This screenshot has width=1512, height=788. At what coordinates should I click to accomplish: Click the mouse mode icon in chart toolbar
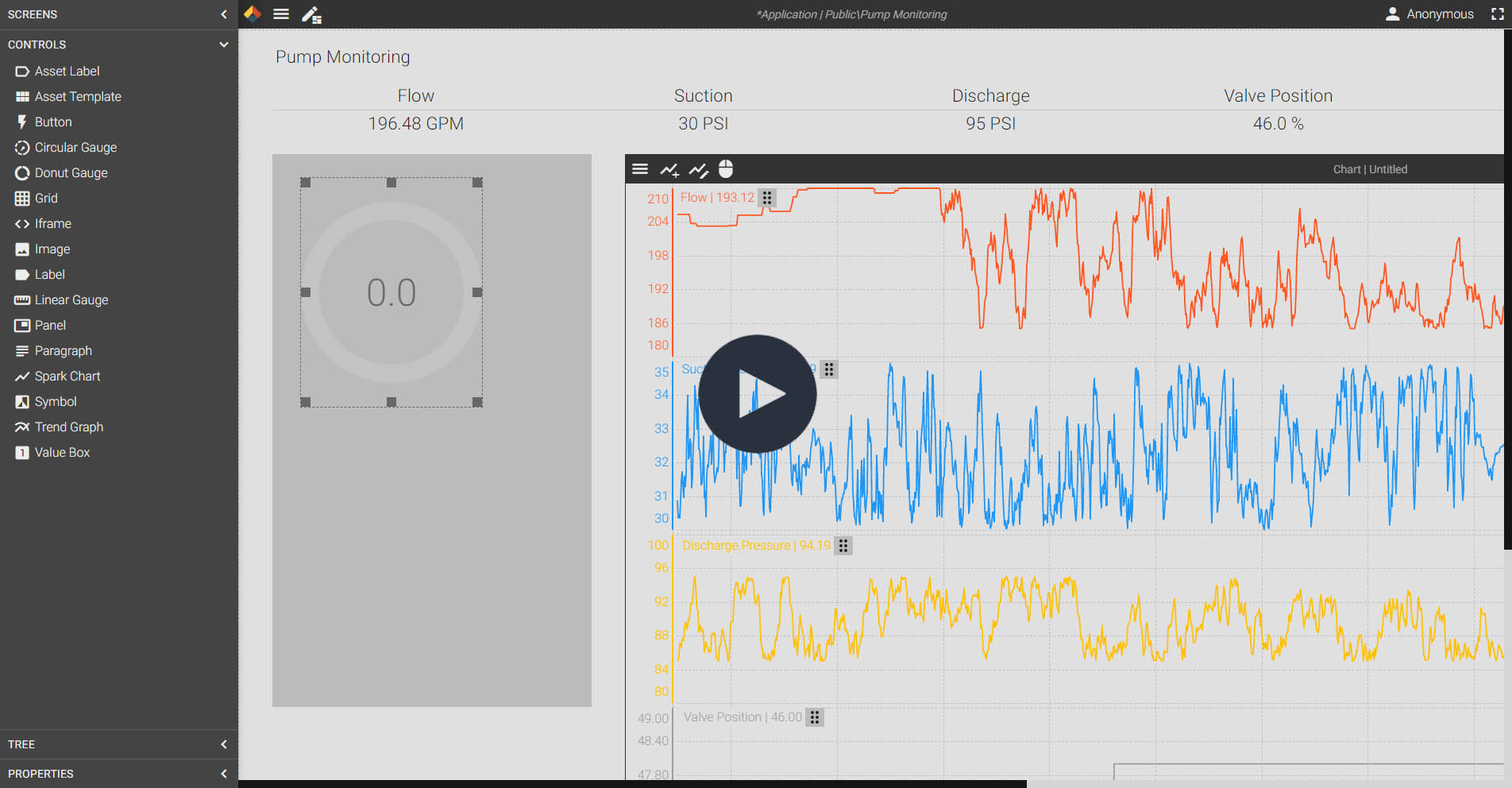click(726, 169)
